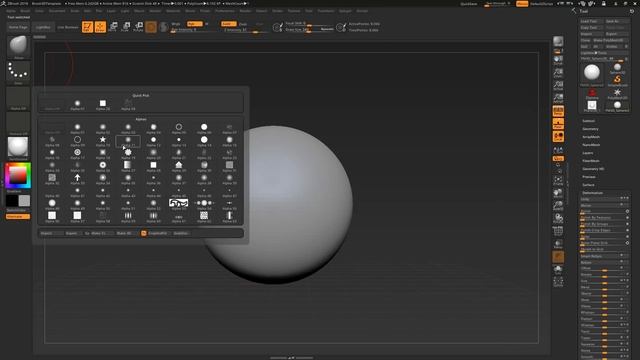The image size is (640, 360).
Task: Toggle the Floor grid button
Action: 558,124
